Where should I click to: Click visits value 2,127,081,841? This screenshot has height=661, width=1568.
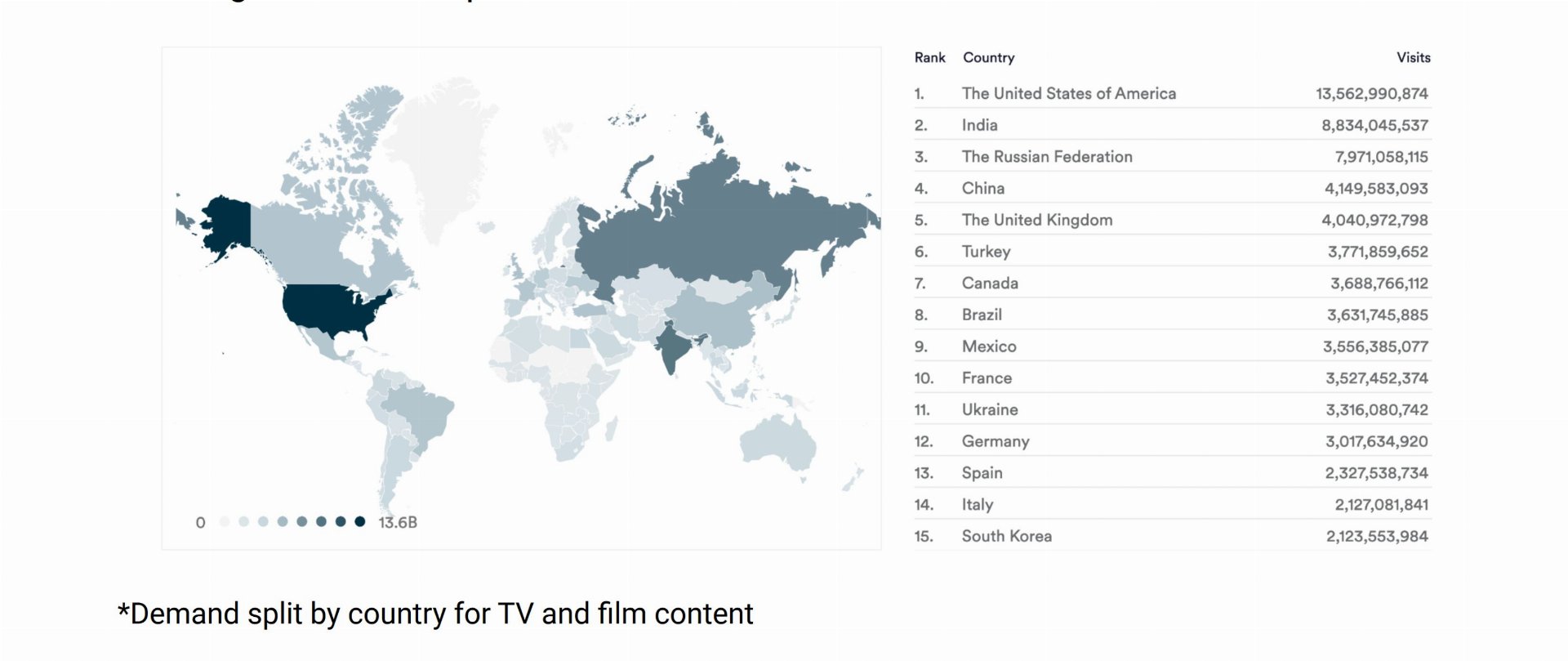tap(1382, 505)
